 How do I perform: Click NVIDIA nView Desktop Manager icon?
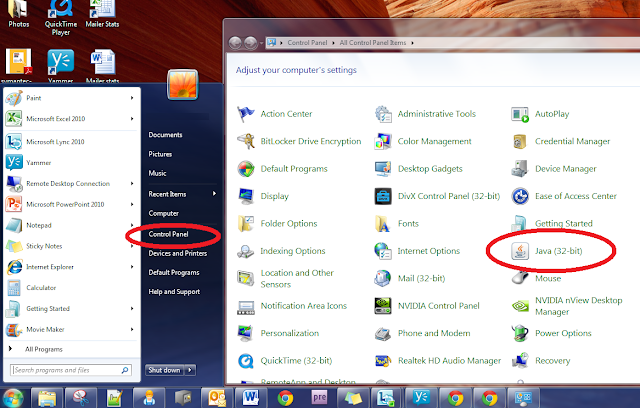coord(520,306)
